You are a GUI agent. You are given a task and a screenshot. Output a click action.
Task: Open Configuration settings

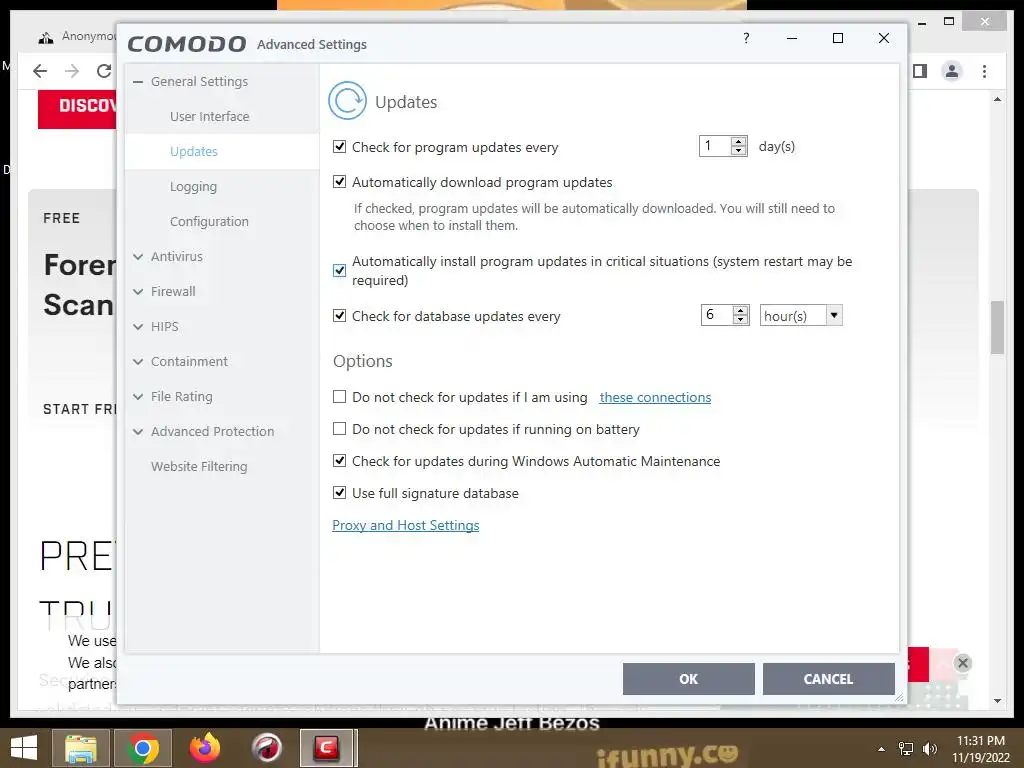(x=209, y=221)
